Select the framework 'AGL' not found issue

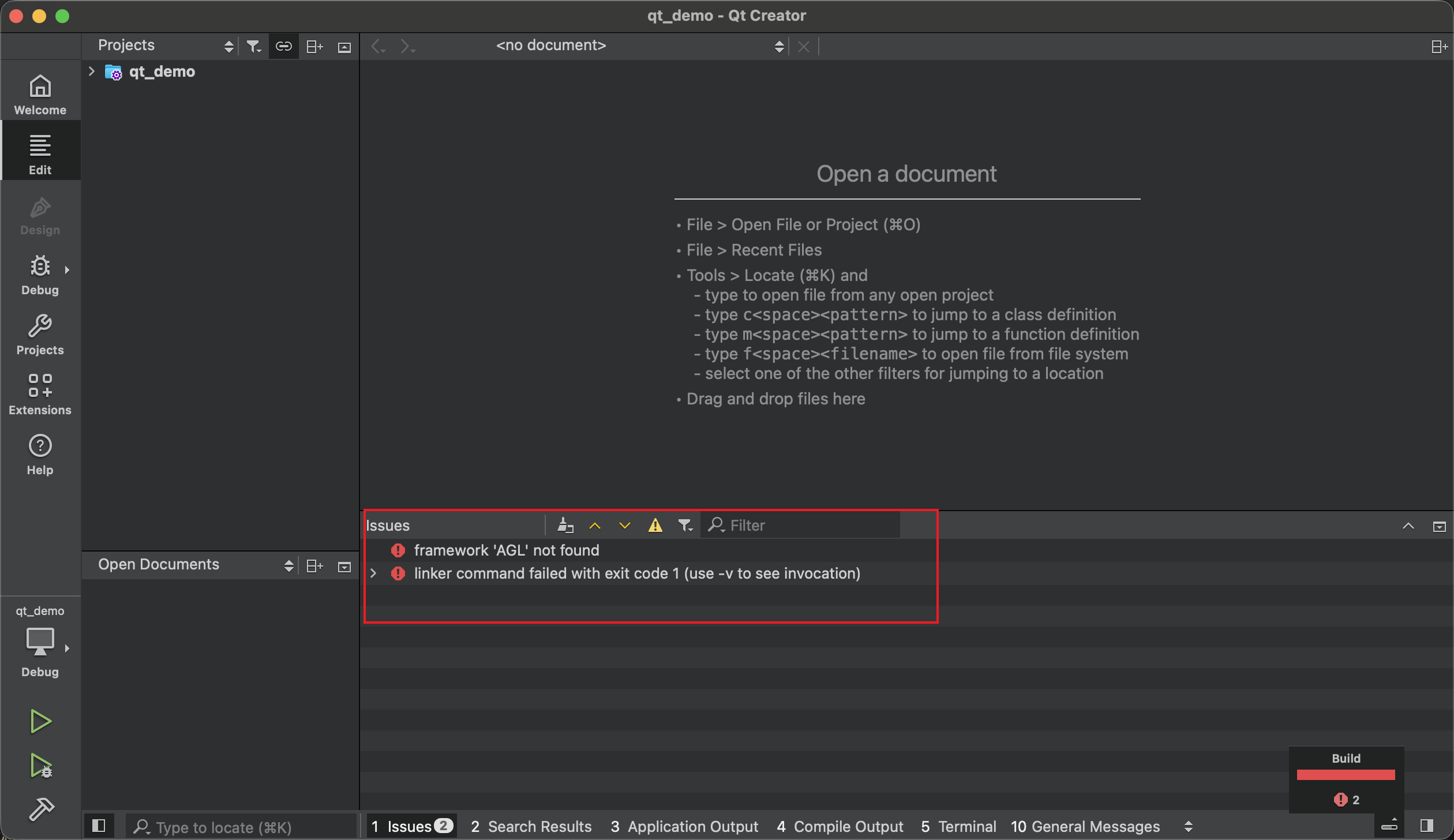click(506, 550)
